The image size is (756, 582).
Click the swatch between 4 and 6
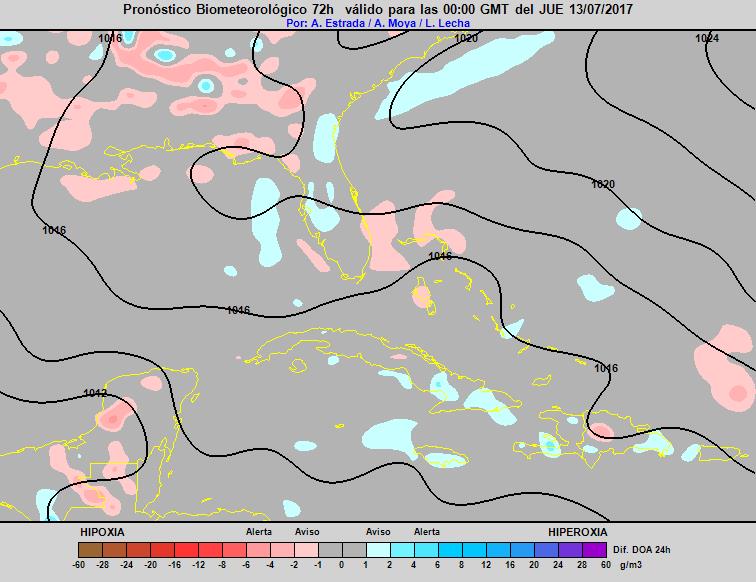(426, 550)
